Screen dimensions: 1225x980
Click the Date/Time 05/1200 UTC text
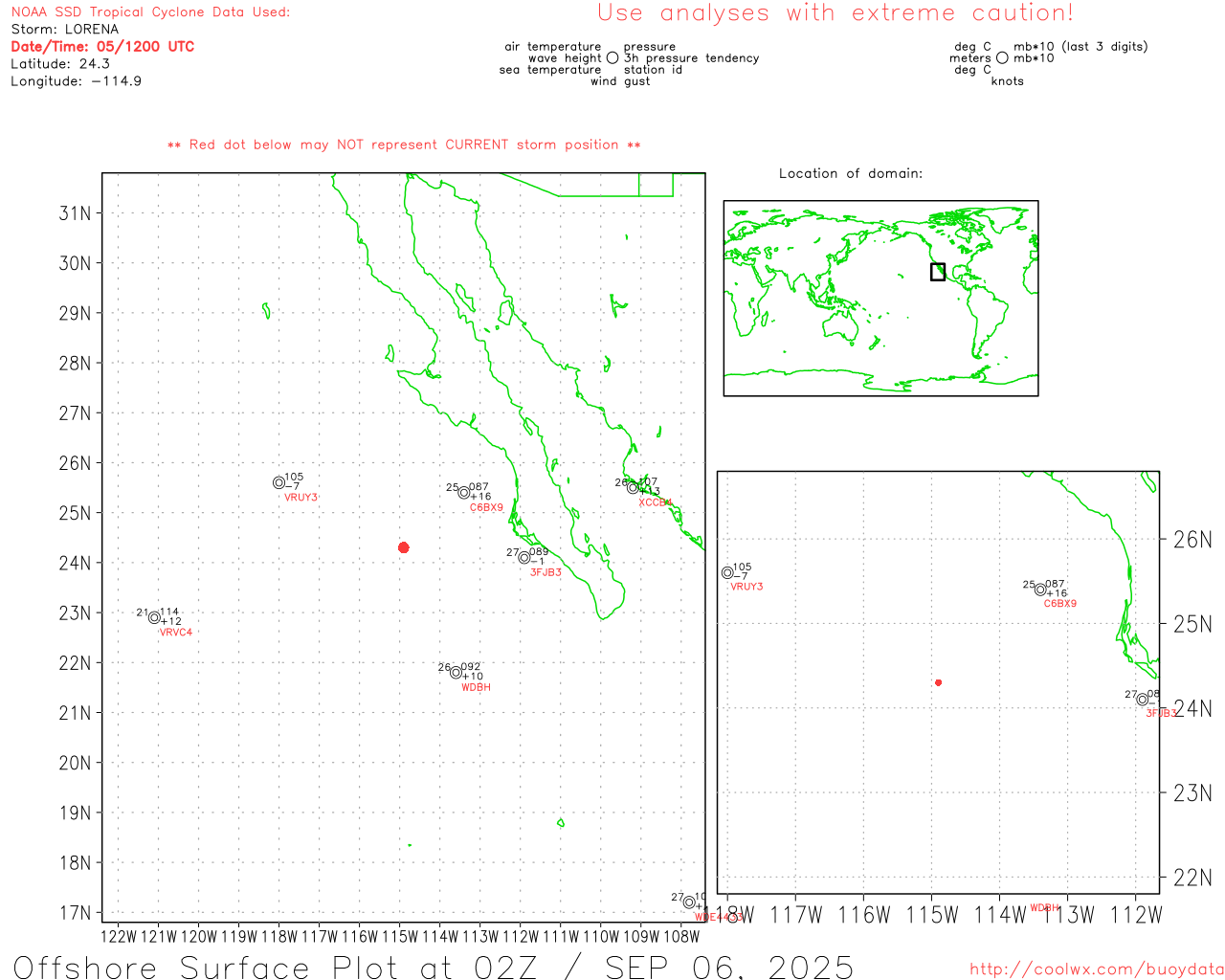[x=102, y=46]
